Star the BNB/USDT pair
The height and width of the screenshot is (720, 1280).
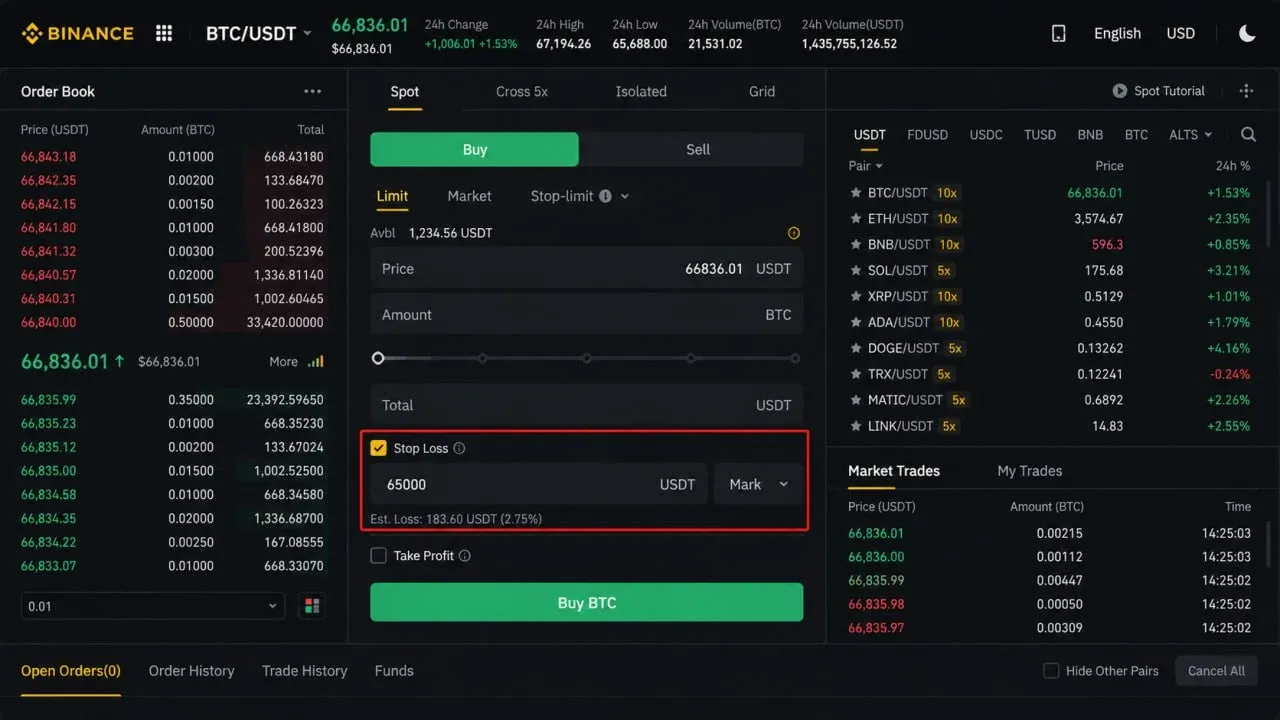tap(856, 244)
